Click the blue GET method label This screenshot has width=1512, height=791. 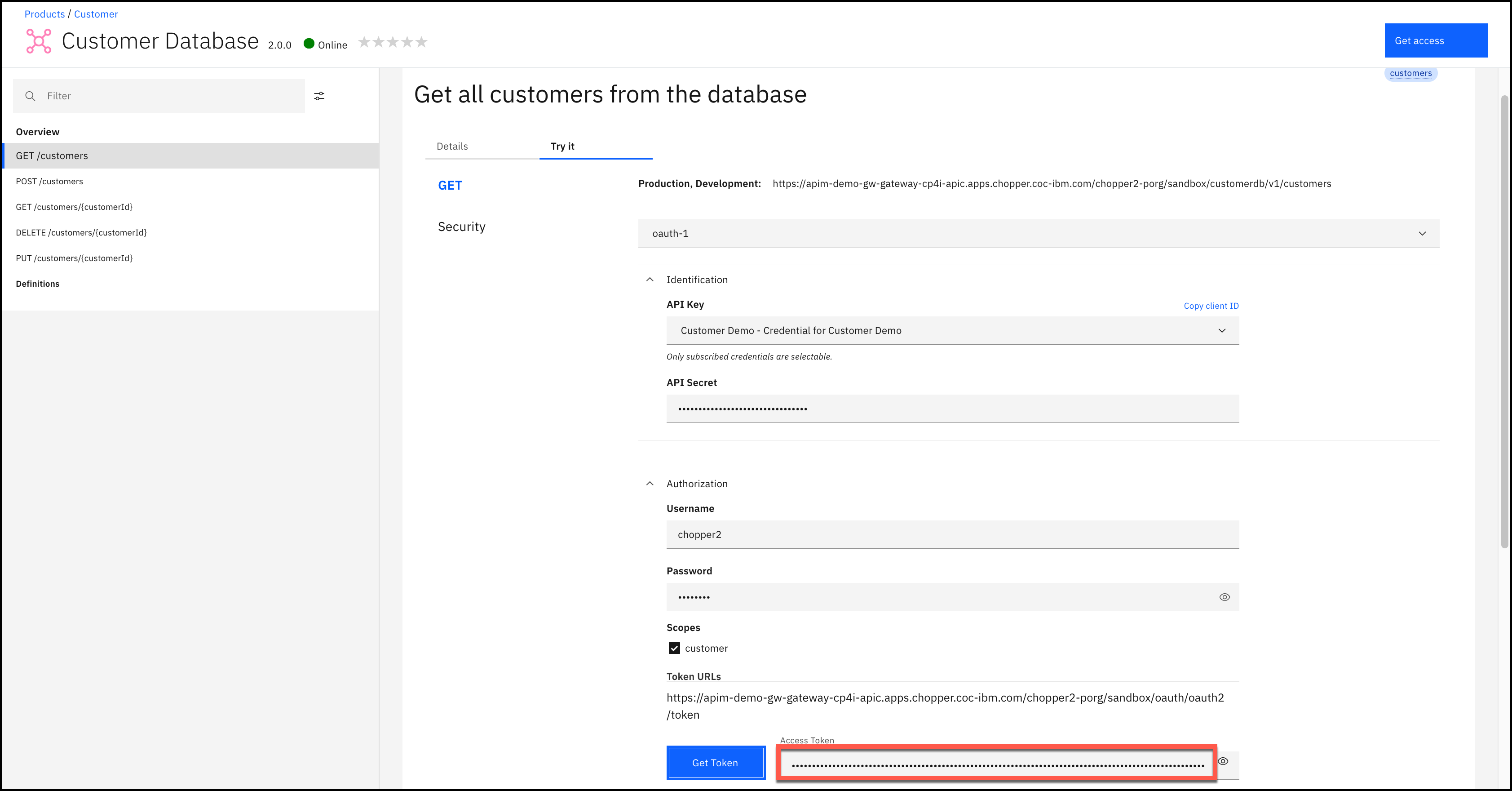450,186
